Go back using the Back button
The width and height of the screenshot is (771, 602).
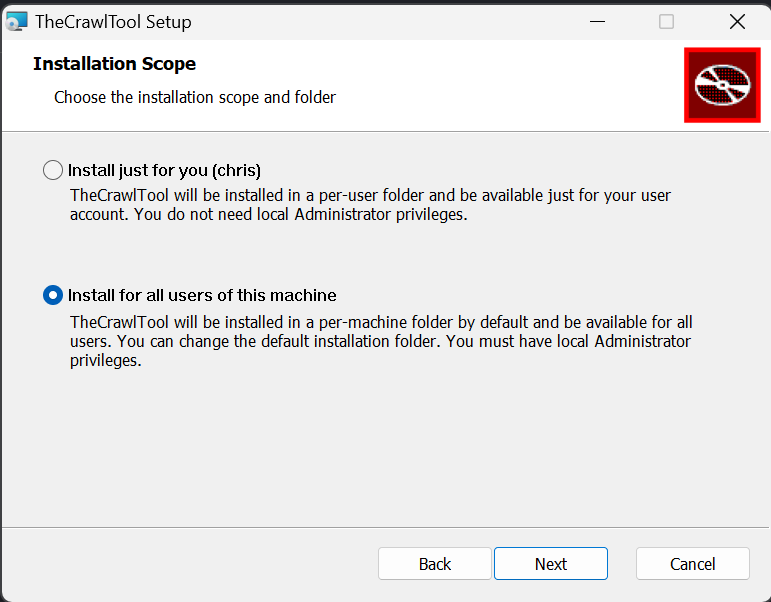coord(435,564)
